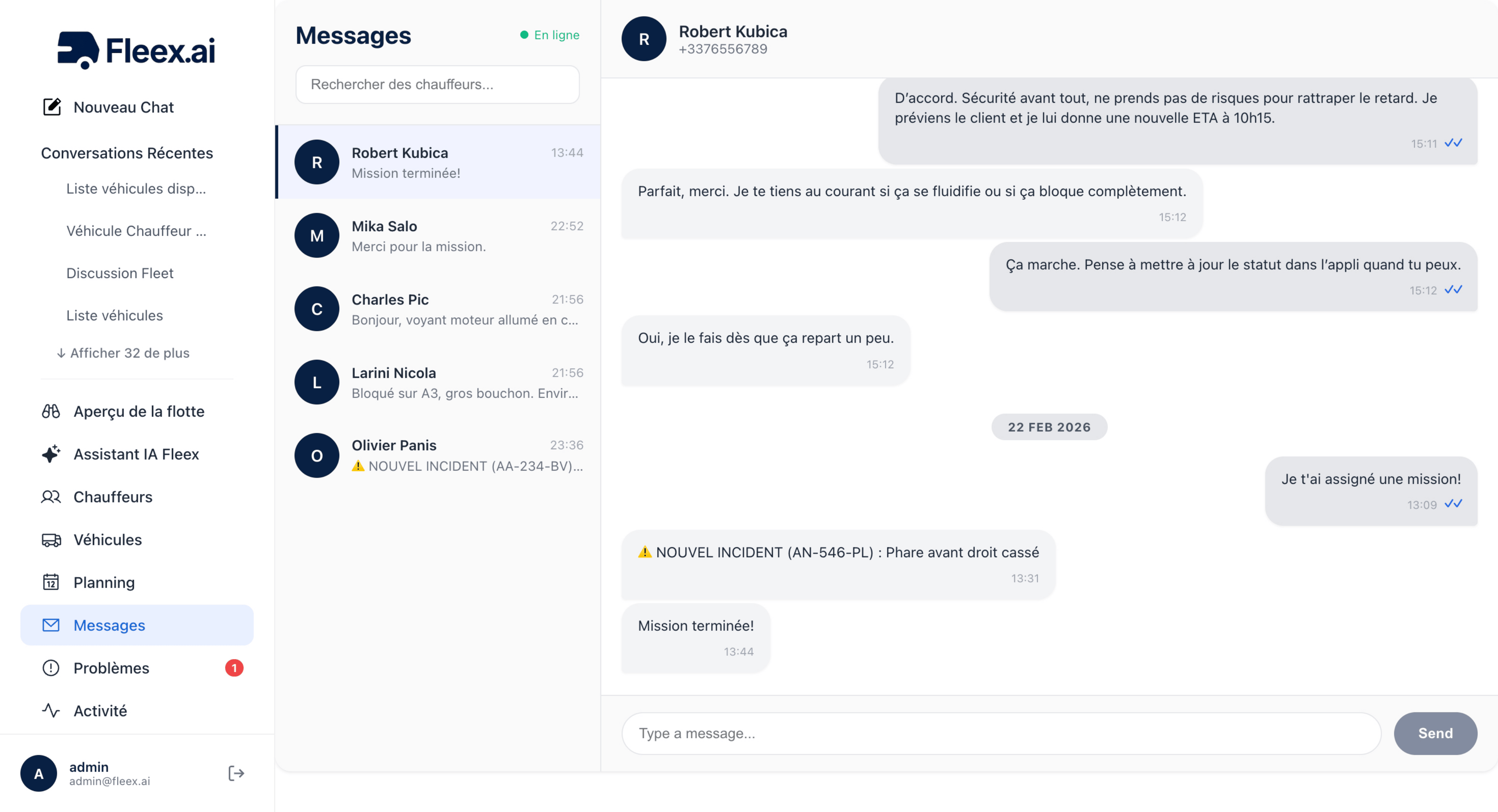Screen dimensions: 1498x812
Task: Select the Aperçu de la flotte icon
Action: 51,411
